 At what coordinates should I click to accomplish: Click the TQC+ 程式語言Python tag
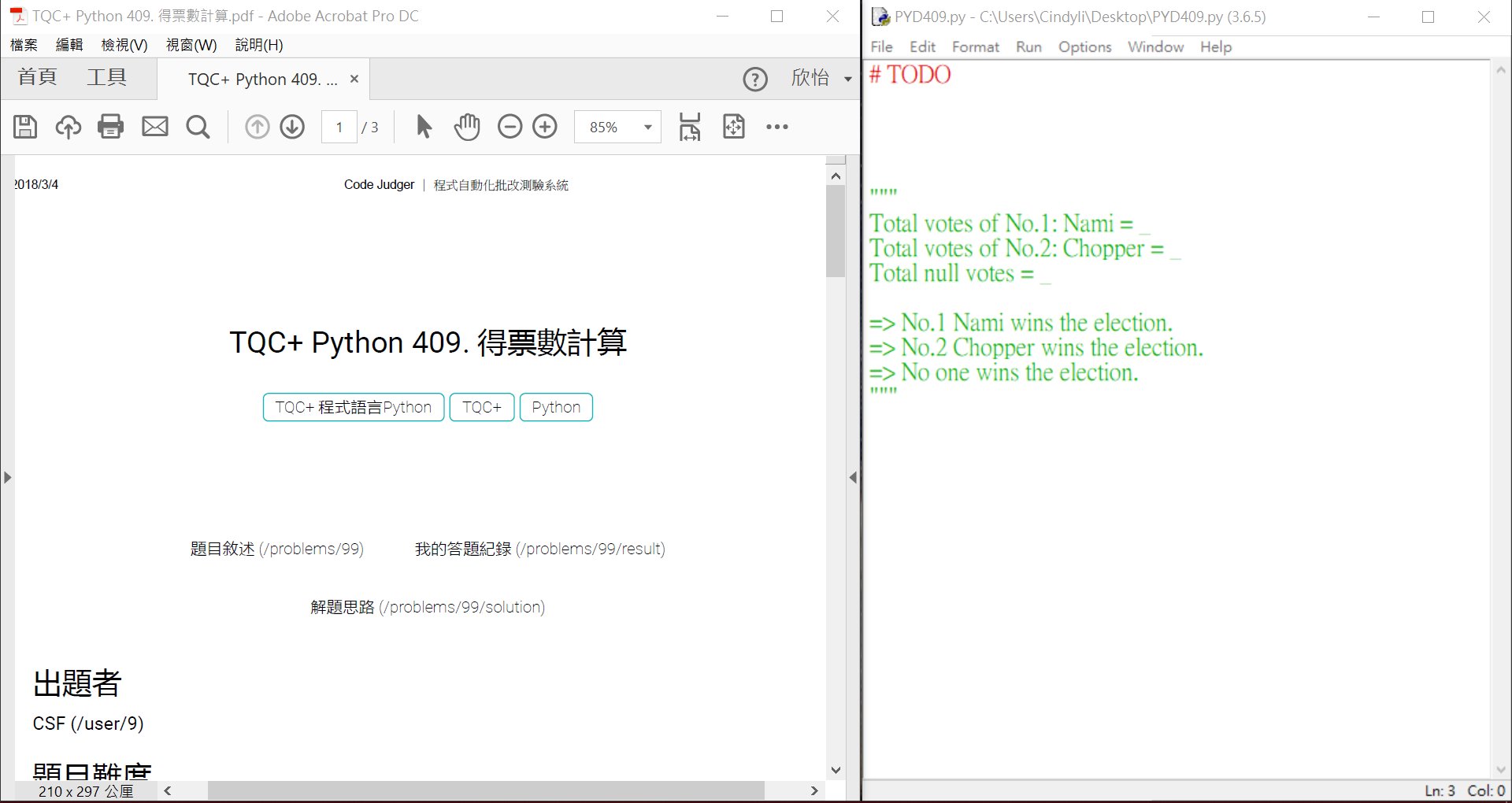click(354, 407)
